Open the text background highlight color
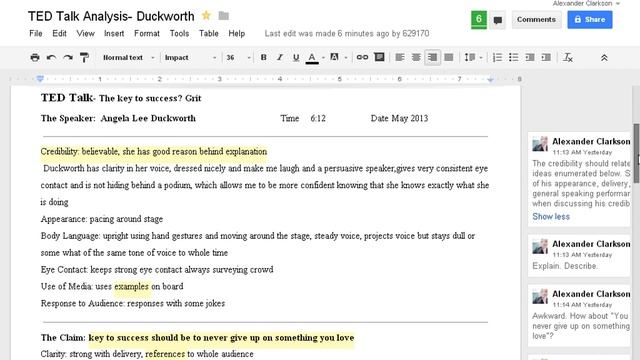 pos(334,58)
